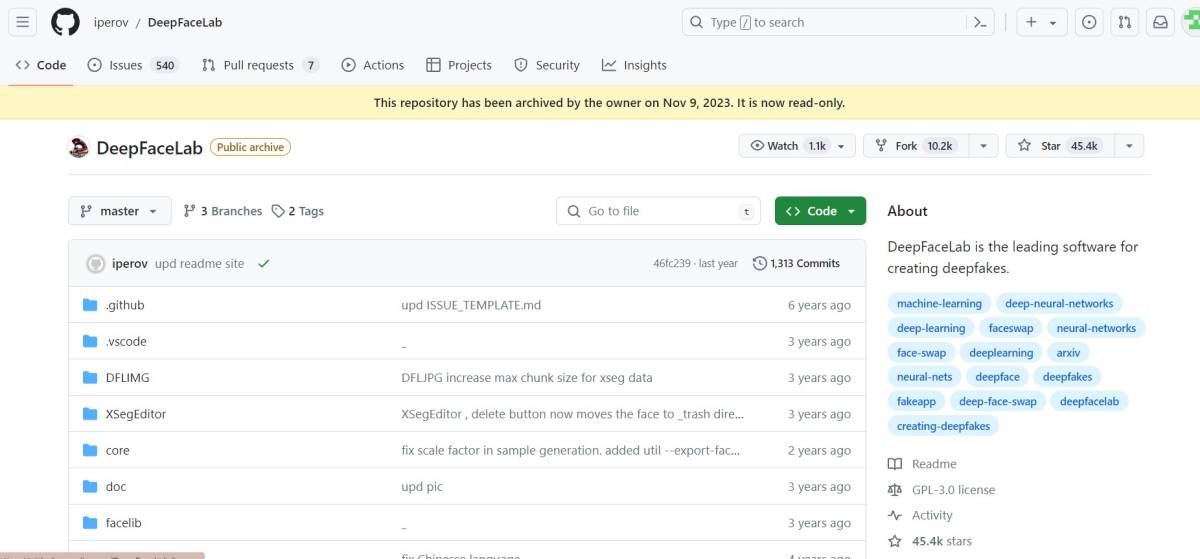This screenshot has height=559, width=1200.
Task: View the 3 Branches link
Action: (x=223, y=211)
